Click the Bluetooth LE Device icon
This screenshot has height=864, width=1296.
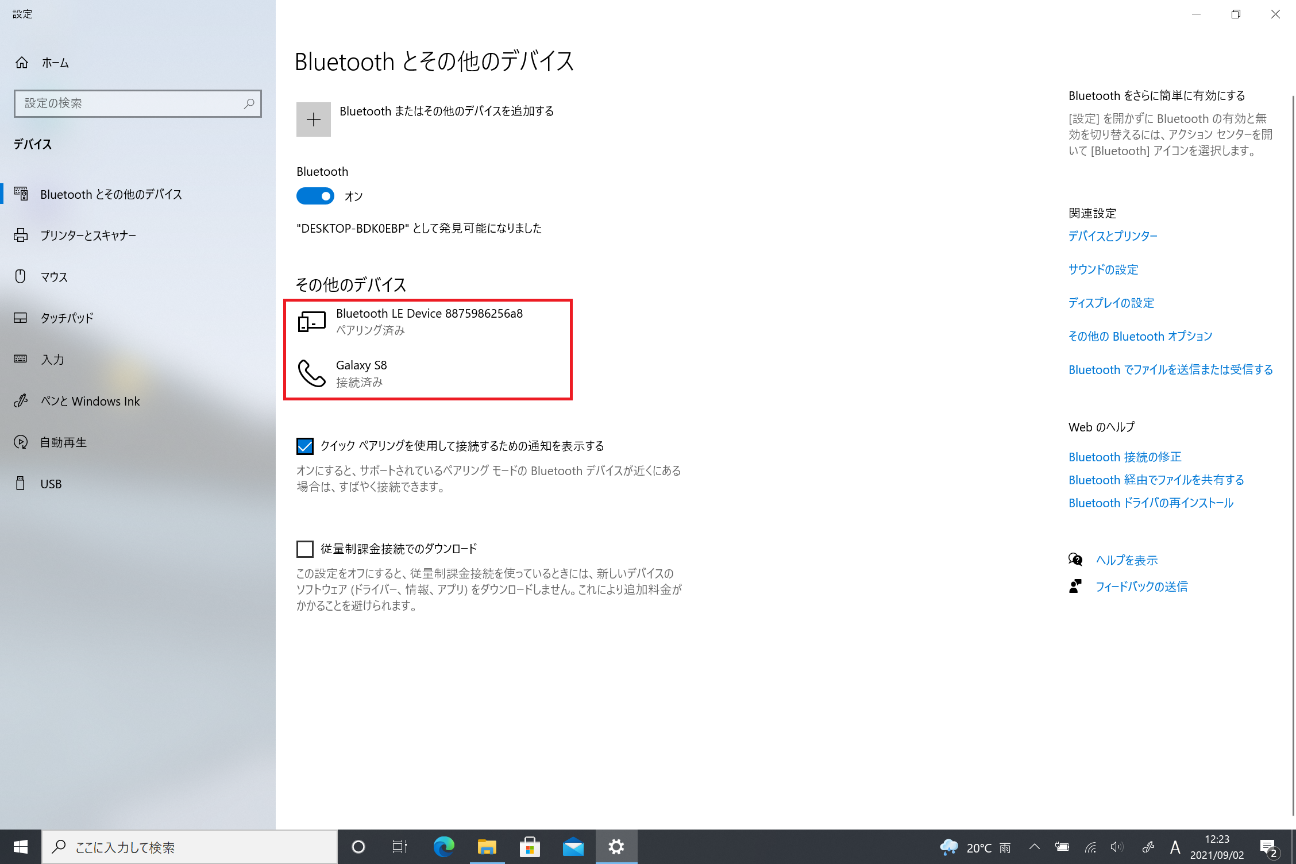click(312, 321)
